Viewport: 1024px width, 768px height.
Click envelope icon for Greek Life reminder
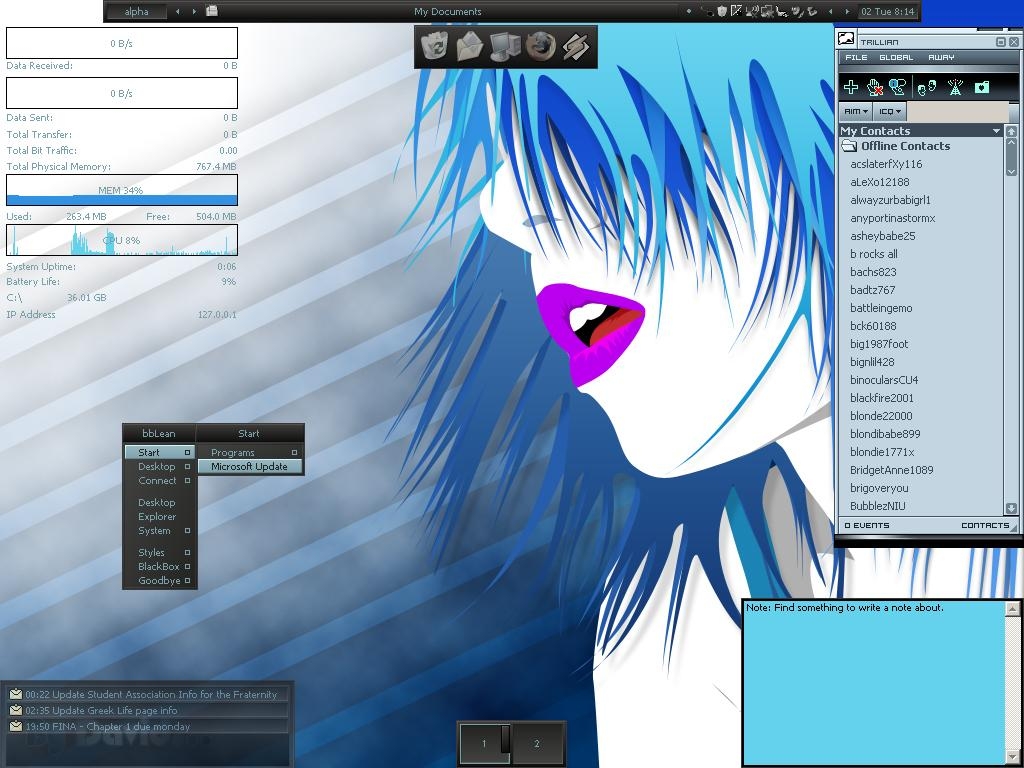[16, 710]
